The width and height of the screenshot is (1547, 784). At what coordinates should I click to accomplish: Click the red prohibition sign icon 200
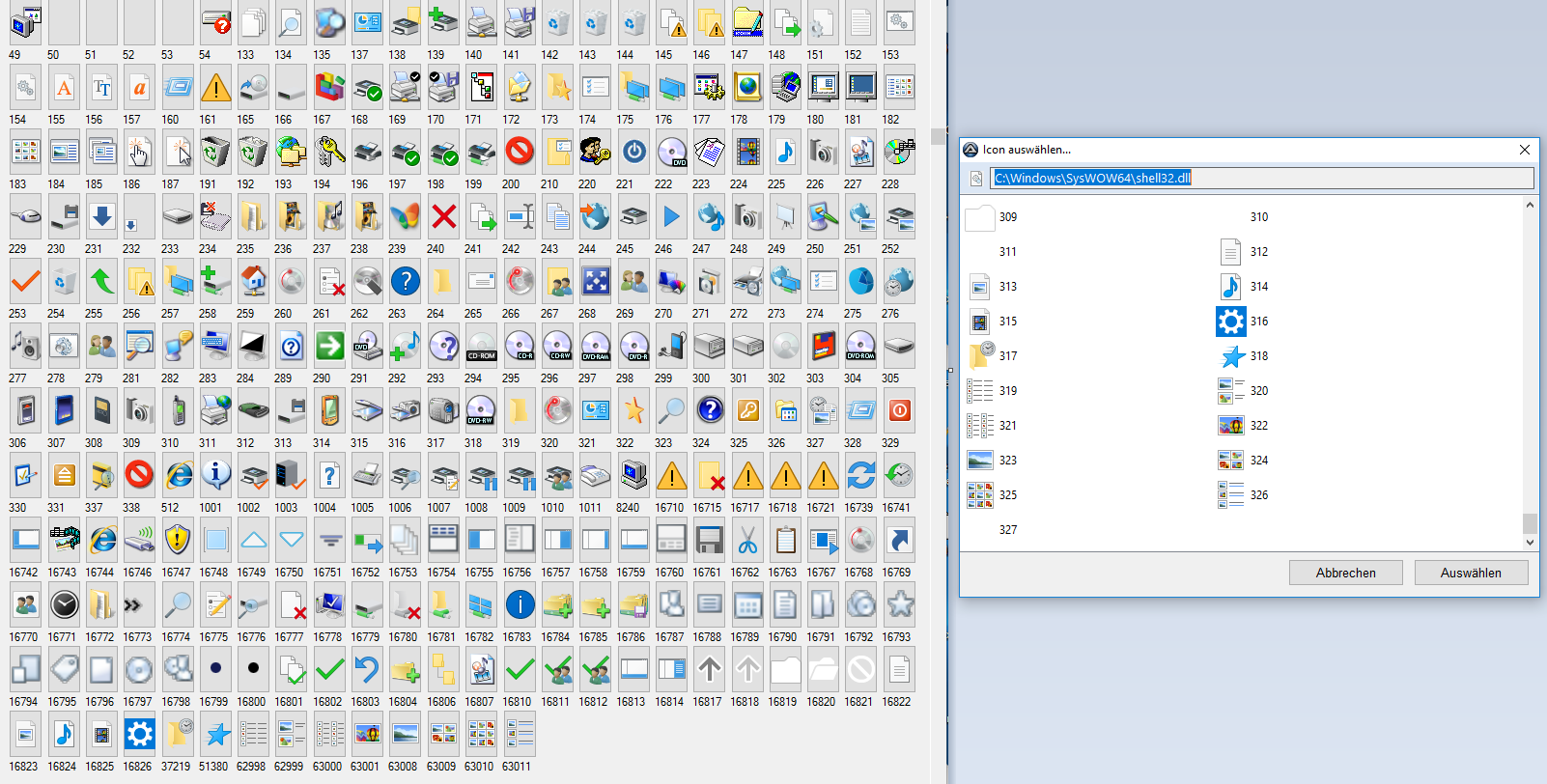(520, 152)
